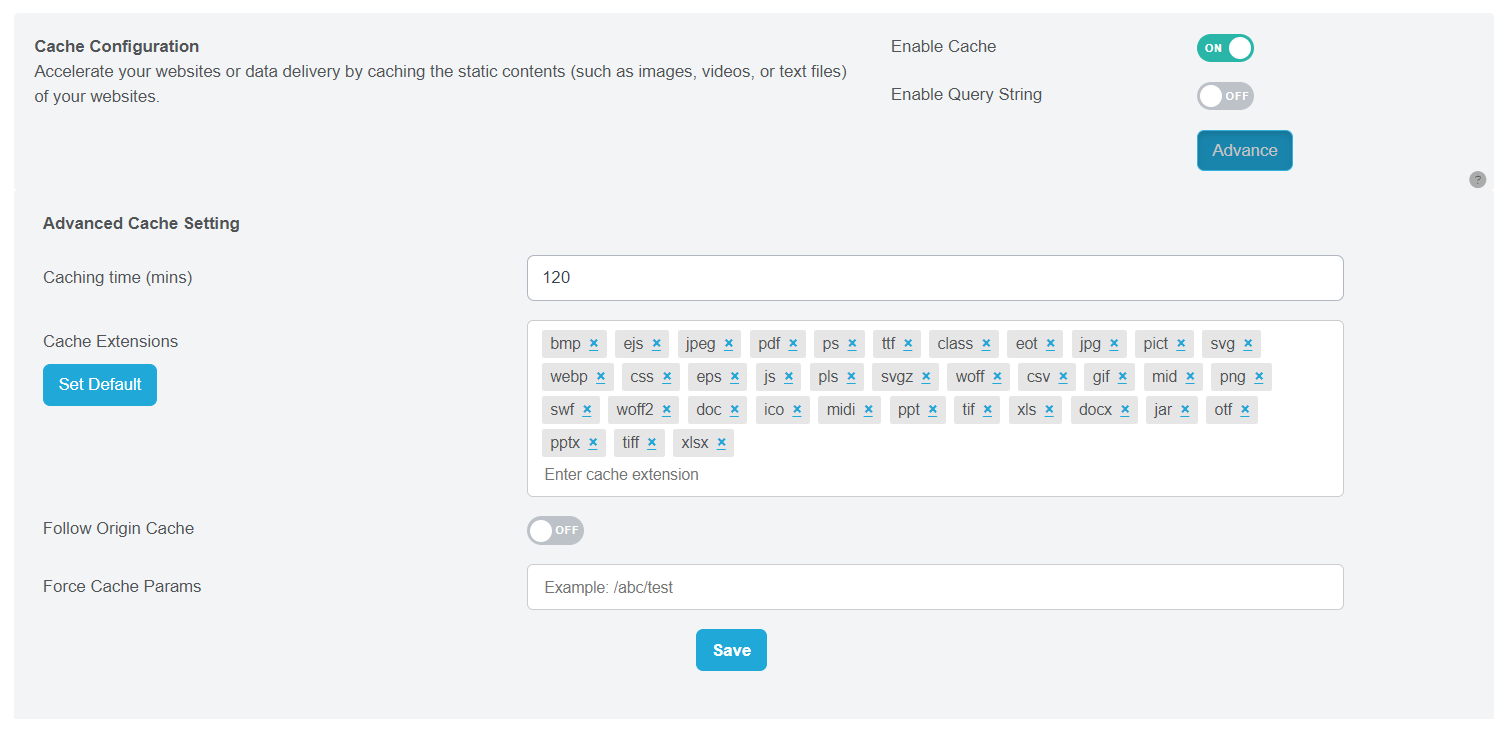Delete the pdf cache extension
The height and width of the screenshot is (735, 1507).
[792, 344]
